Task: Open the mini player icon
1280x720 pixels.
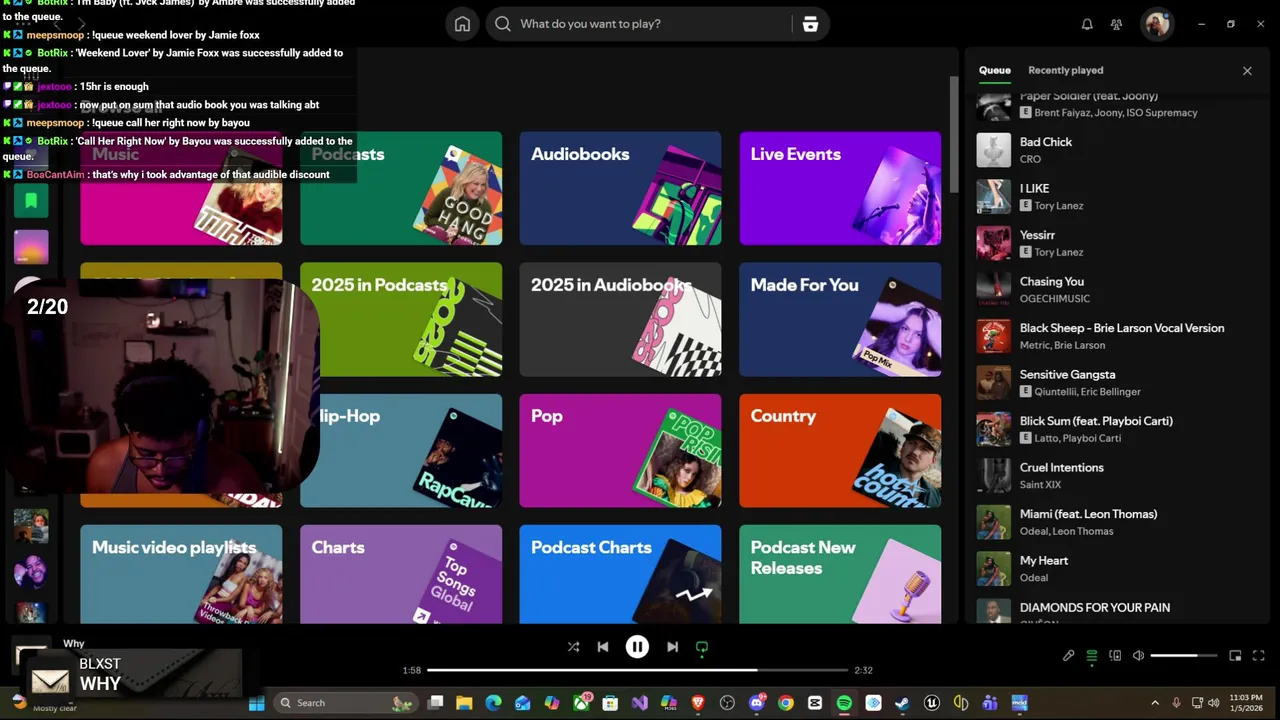Action: point(1235,656)
